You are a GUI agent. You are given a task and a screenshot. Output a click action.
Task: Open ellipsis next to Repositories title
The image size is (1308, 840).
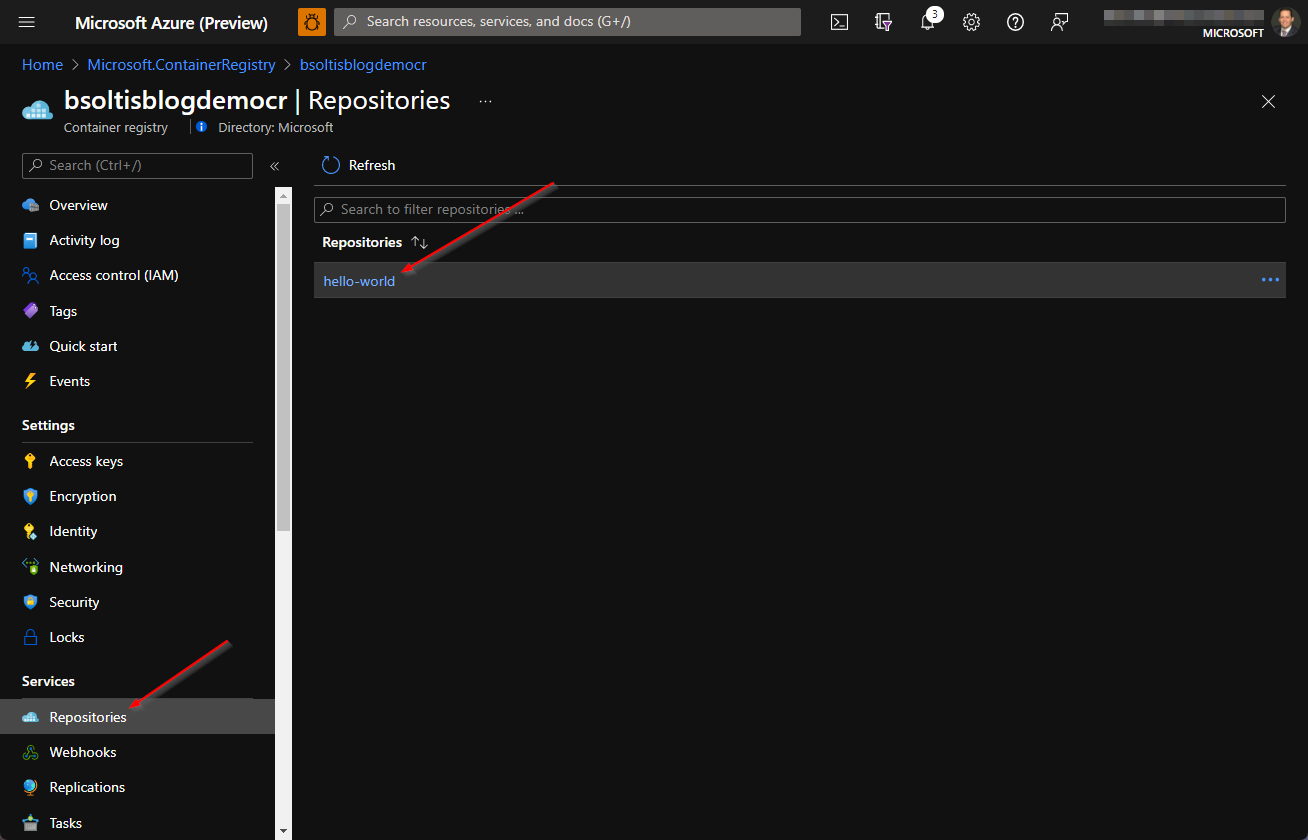(485, 101)
